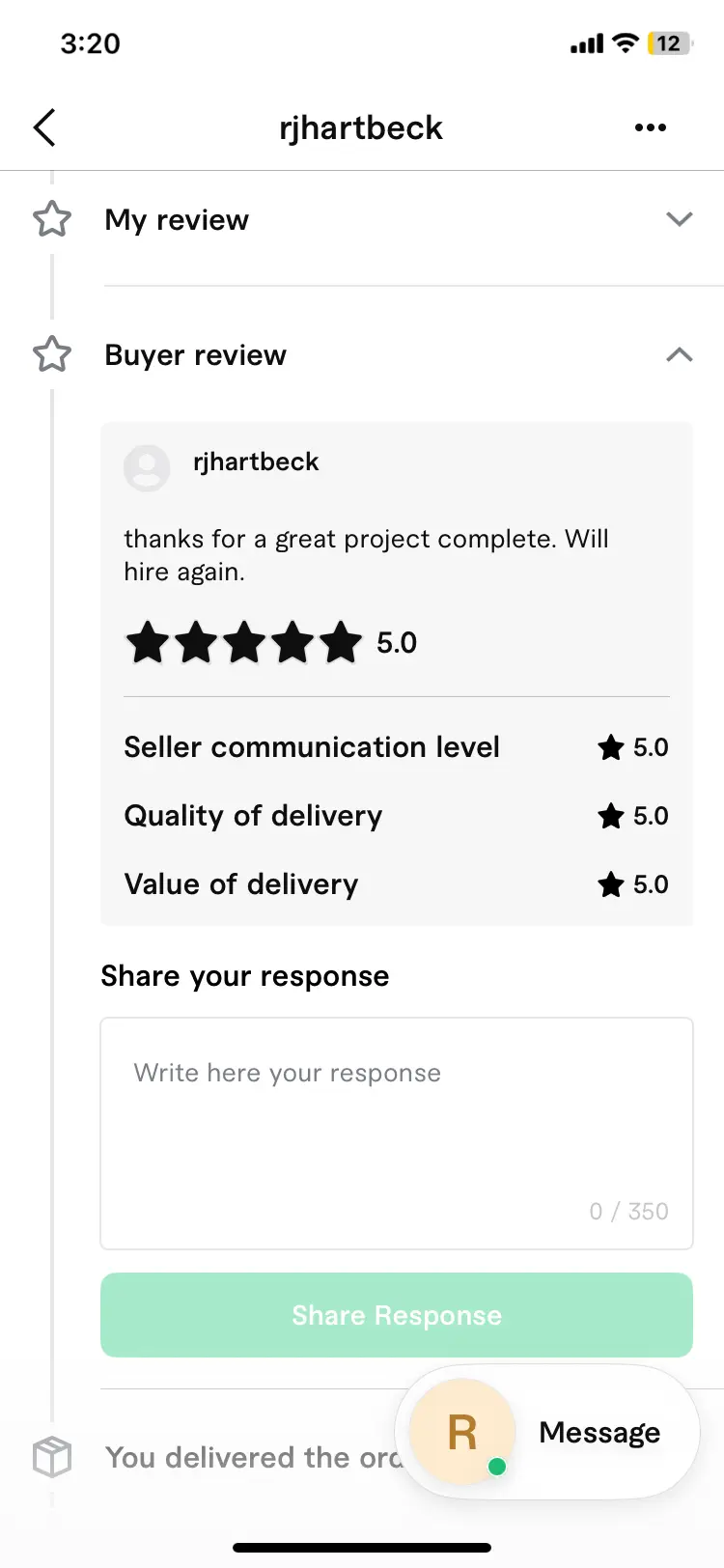Tap the Buyer review heading
This screenshot has width=724, height=1568.
pyautogui.click(x=196, y=355)
